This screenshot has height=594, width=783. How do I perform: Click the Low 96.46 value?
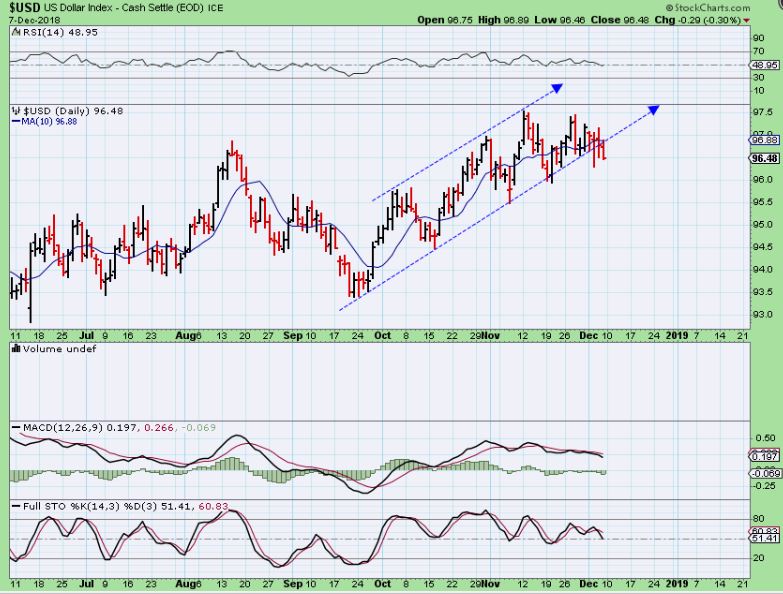(x=560, y=20)
